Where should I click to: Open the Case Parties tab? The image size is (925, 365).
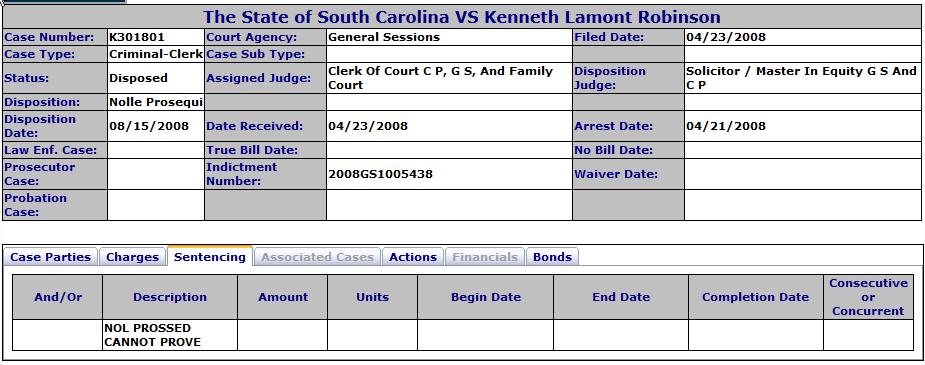(x=51, y=257)
